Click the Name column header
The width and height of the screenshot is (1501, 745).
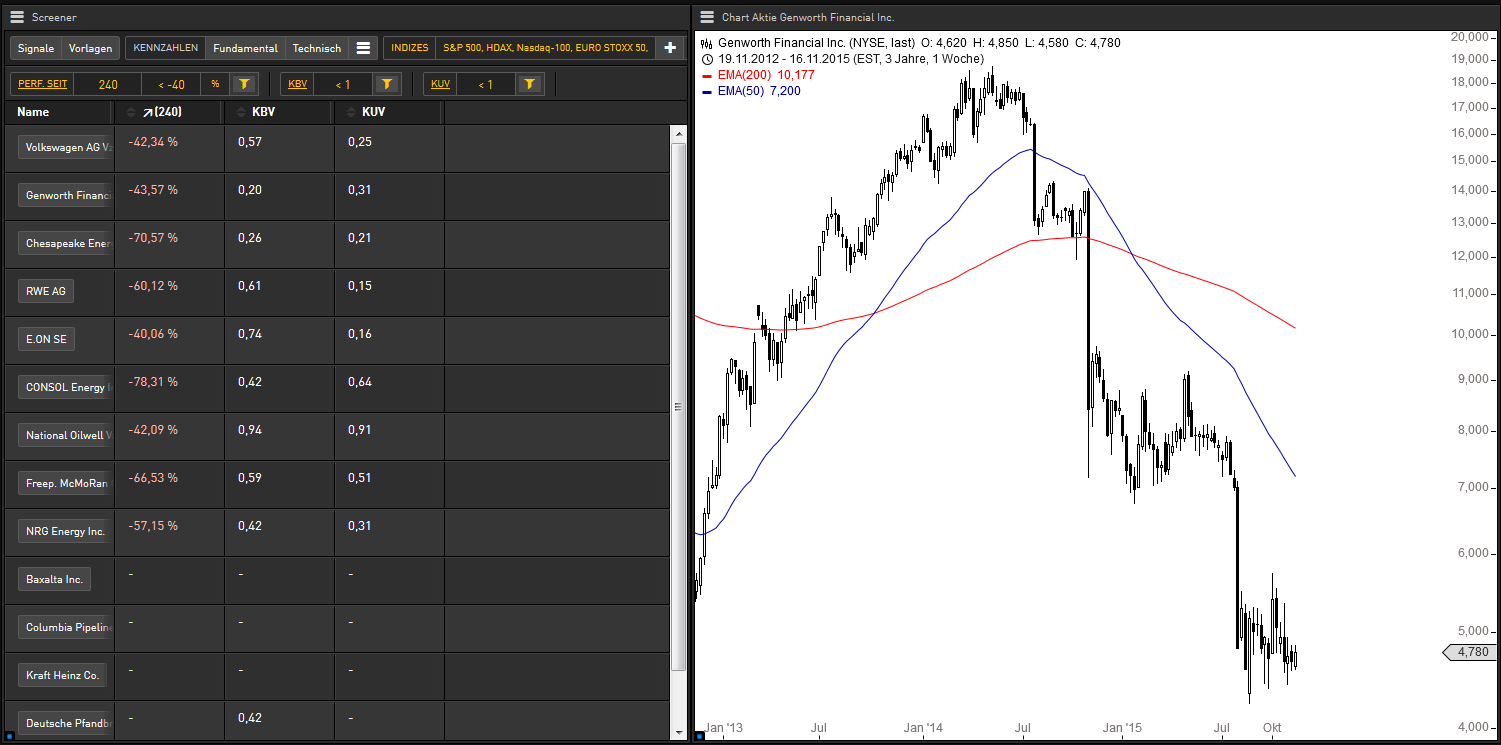(33, 112)
